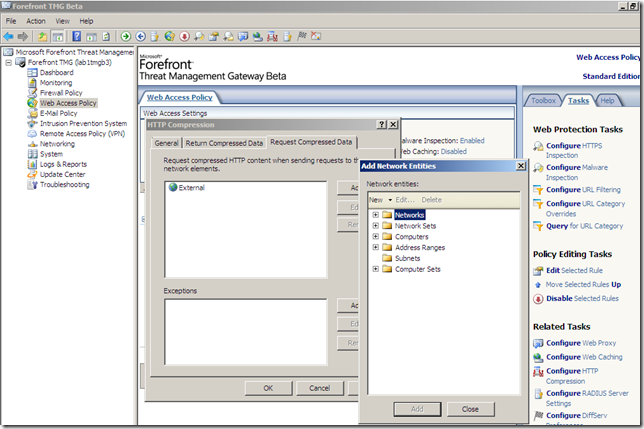Open the New dropdown in Add Network Entities
The image size is (644, 429).
(380, 200)
